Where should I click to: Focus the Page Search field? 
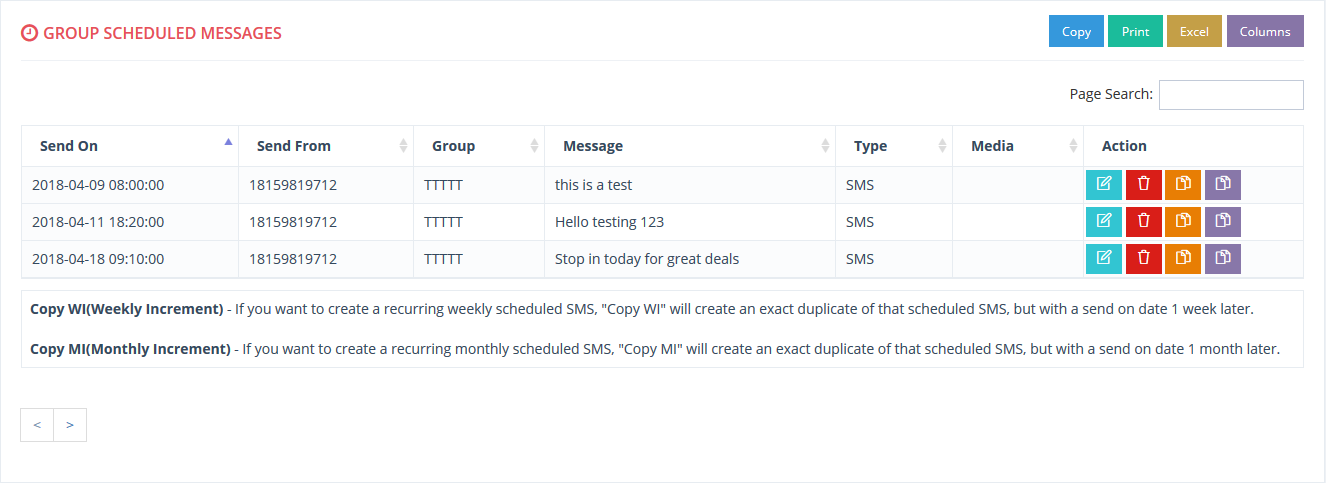[1231, 95]
